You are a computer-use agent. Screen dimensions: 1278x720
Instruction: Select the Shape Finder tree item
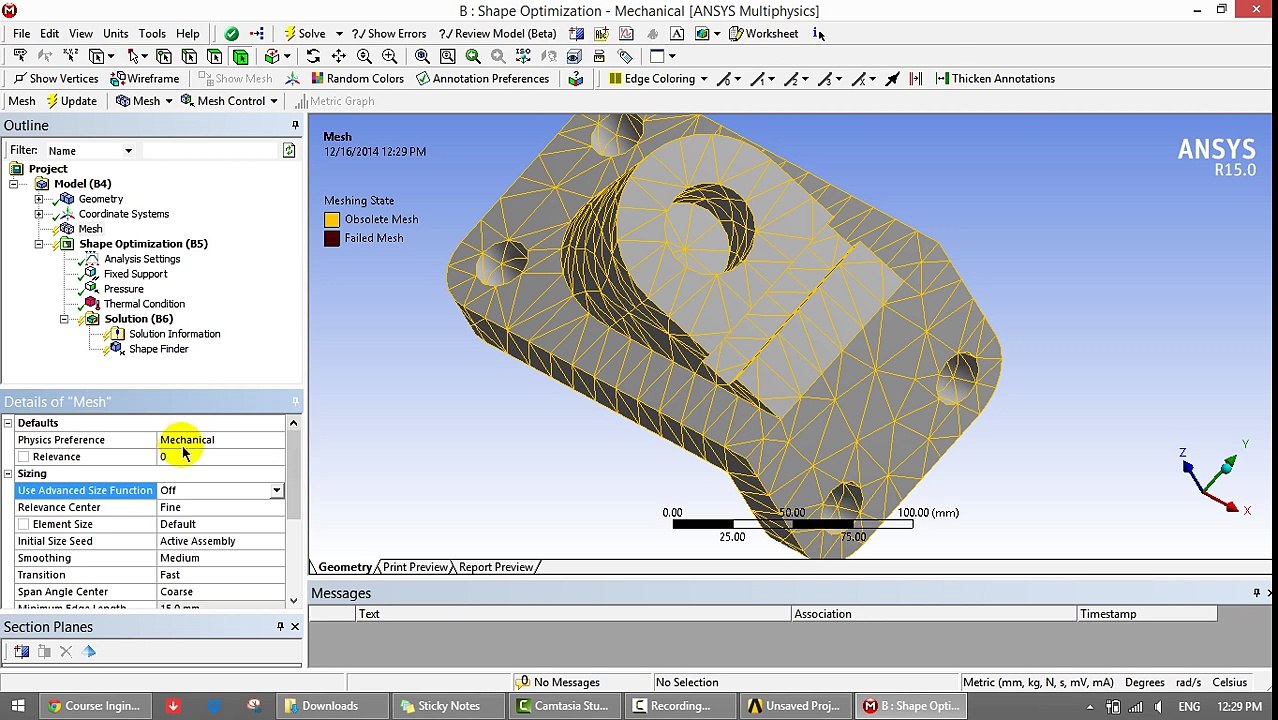158,349
